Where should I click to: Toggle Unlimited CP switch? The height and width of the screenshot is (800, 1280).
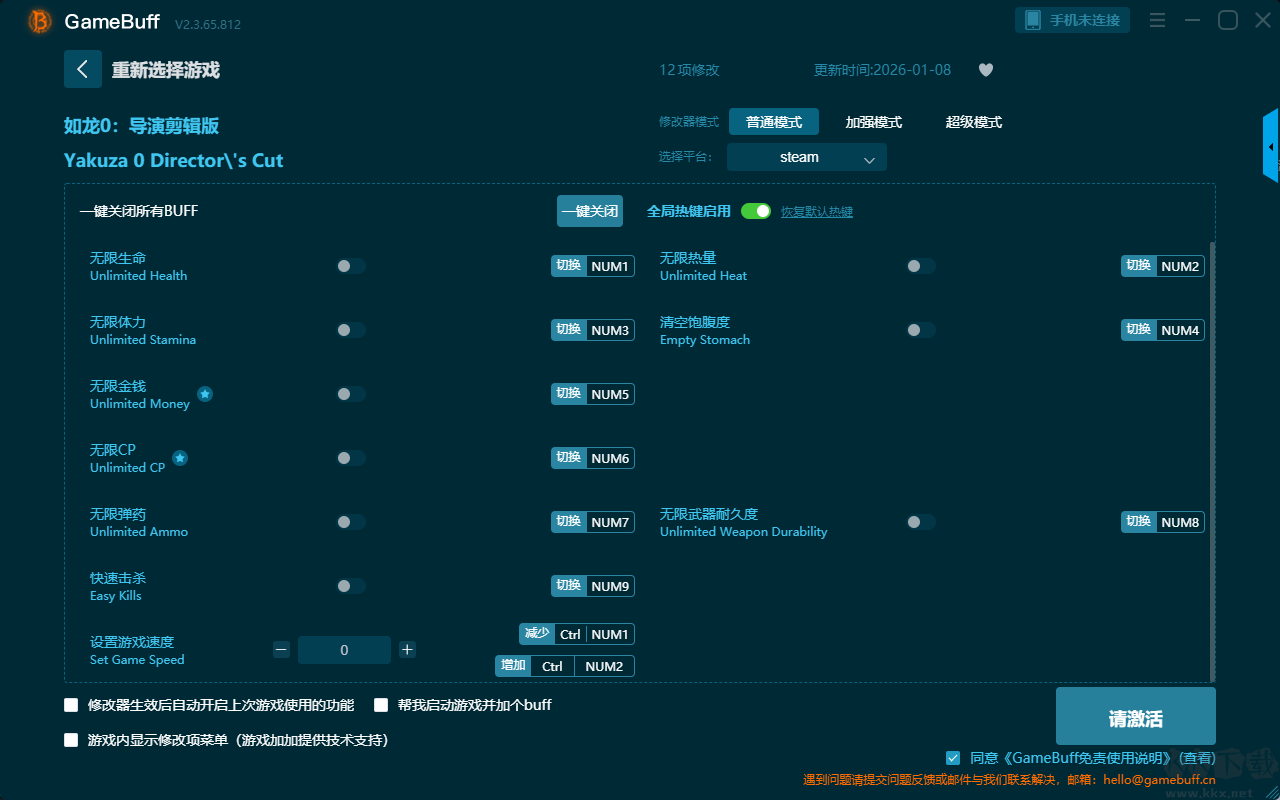click(351, 458)
